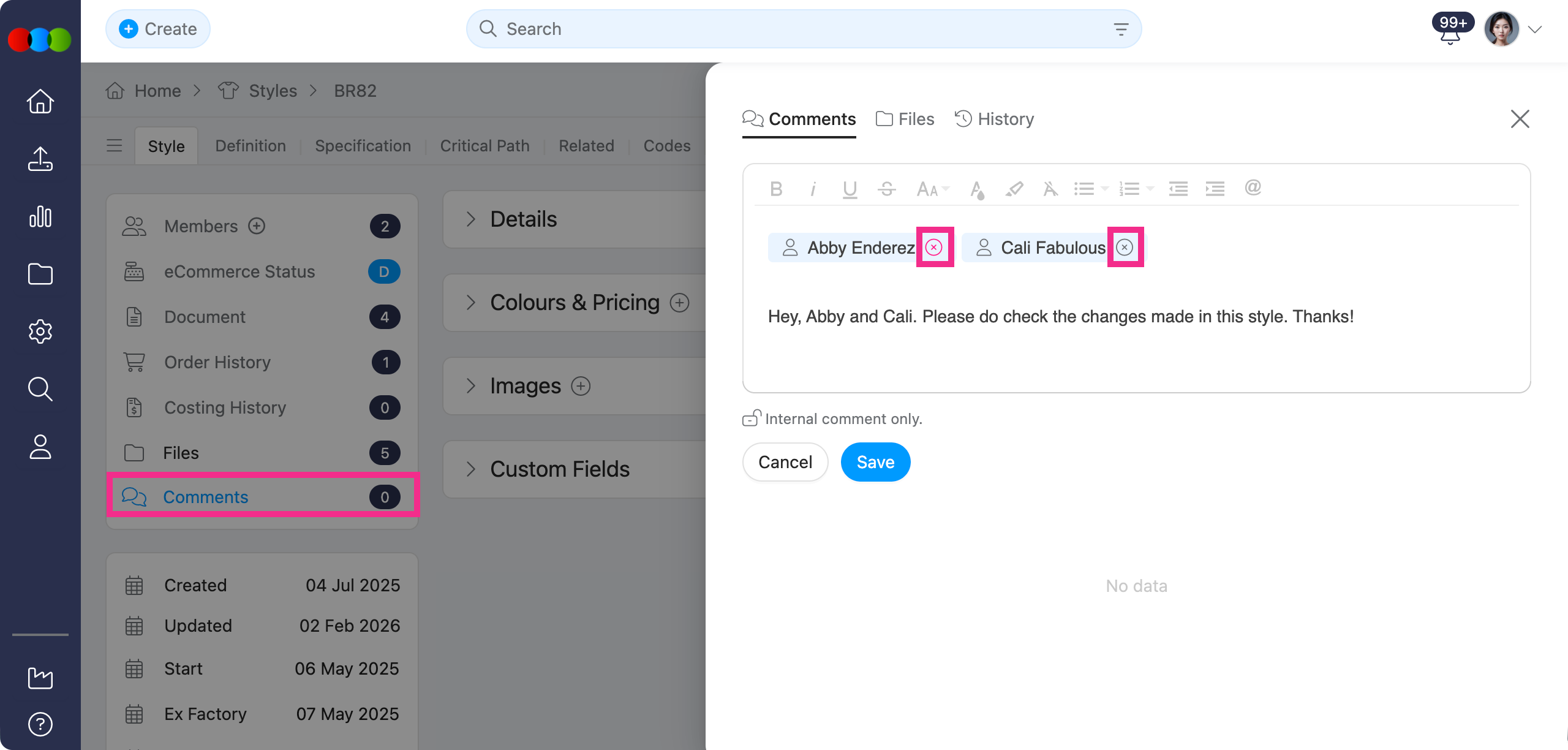This screenshot has width=1568, height=750.
Task: Apply underline formatting to text
Action: (850, 189)
